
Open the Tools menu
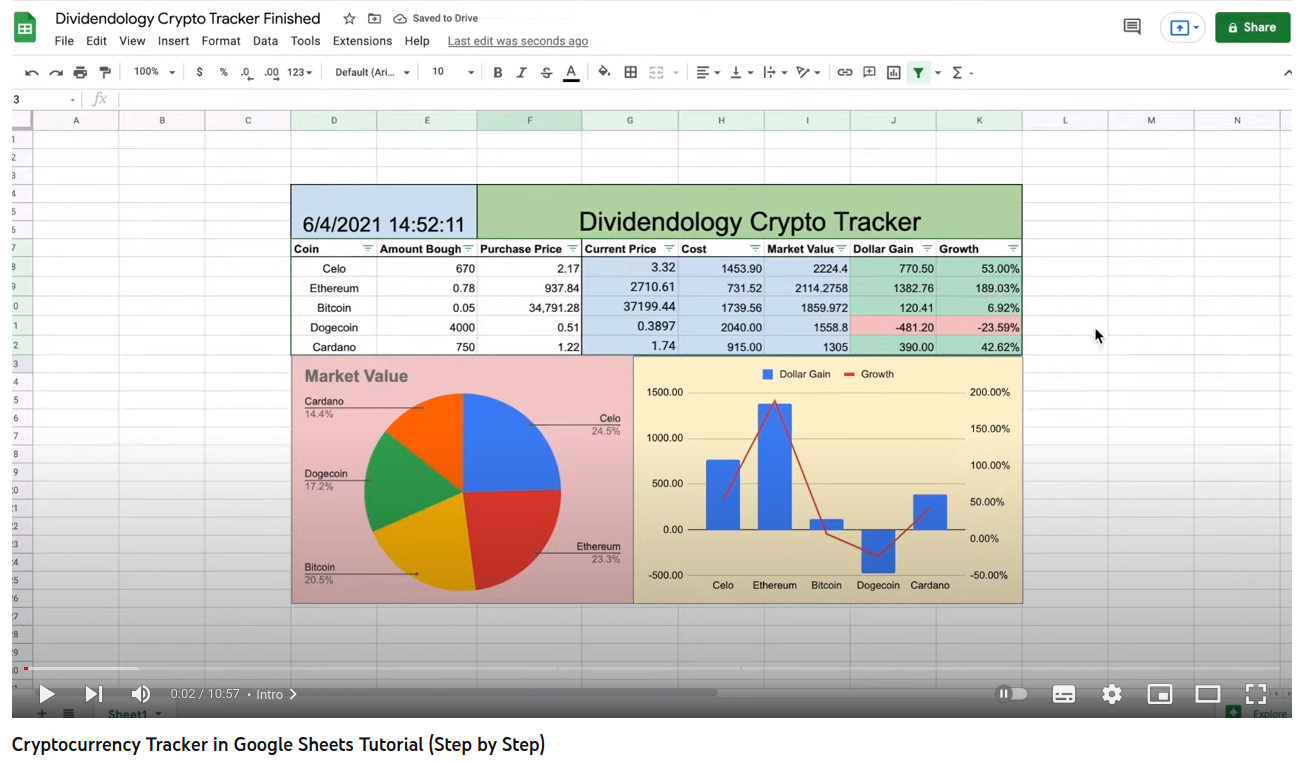pos(305,41)
